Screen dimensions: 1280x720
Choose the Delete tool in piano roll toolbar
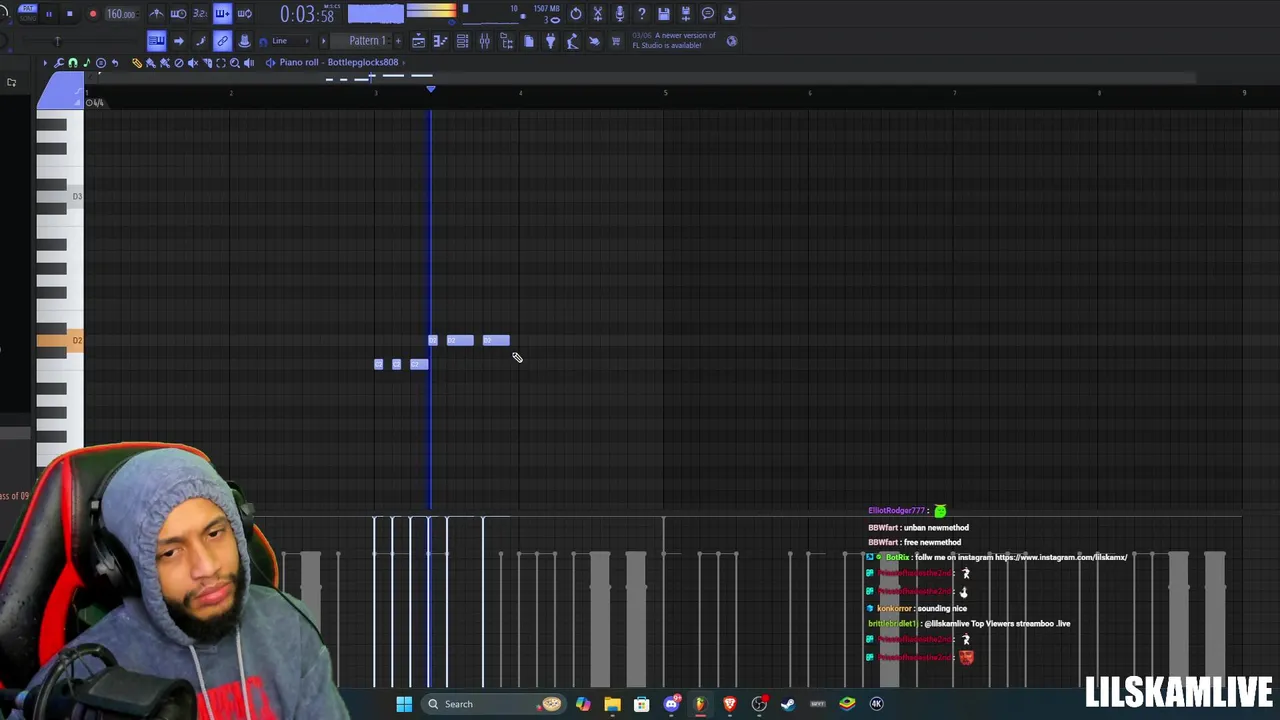point(179,62)
